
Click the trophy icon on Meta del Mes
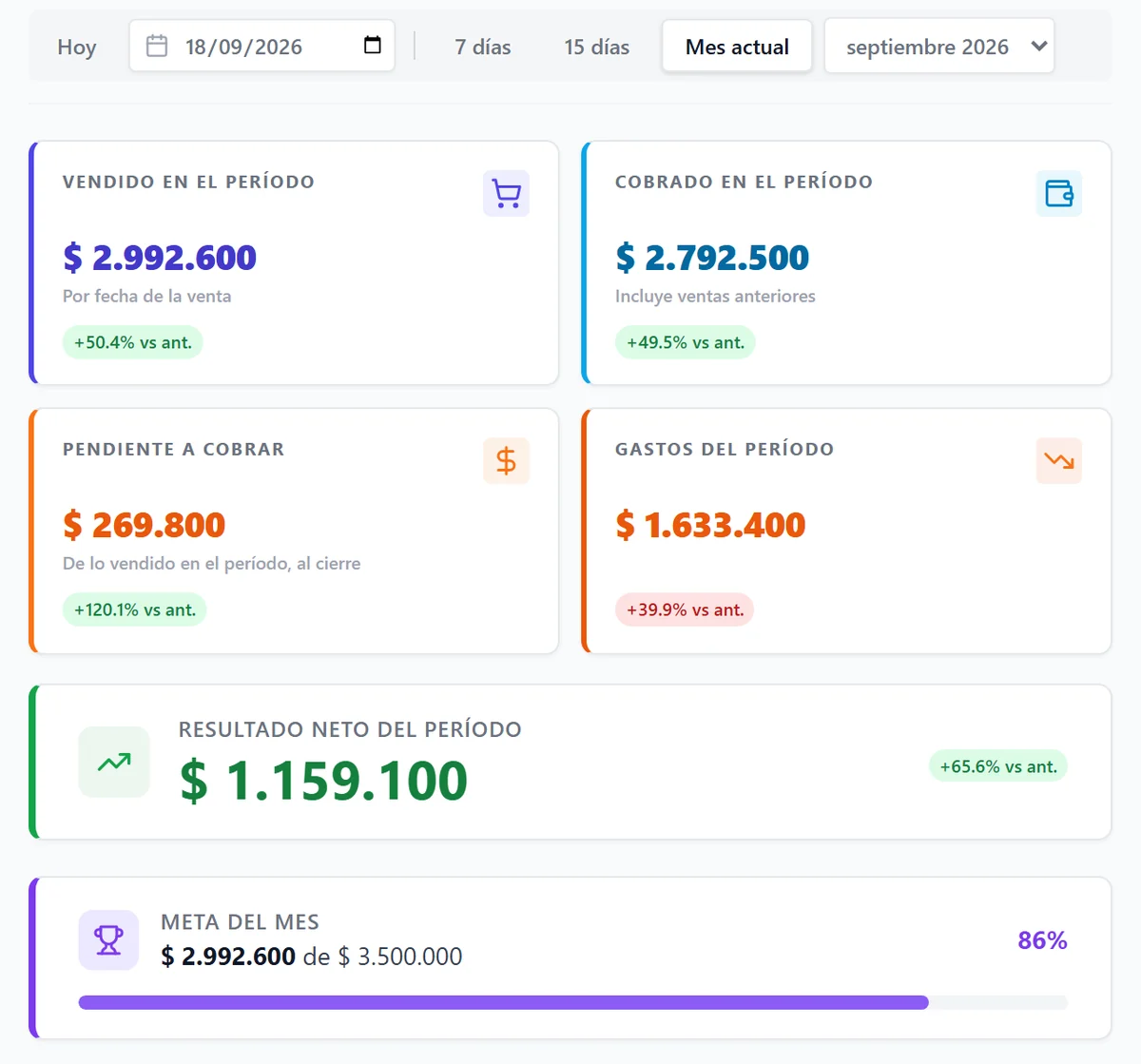108,940
